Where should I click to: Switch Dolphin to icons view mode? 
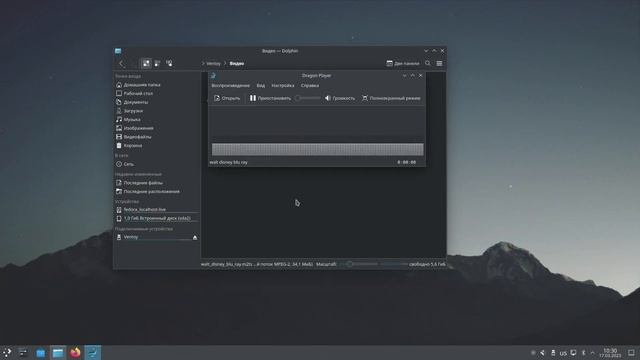[146, 63]
